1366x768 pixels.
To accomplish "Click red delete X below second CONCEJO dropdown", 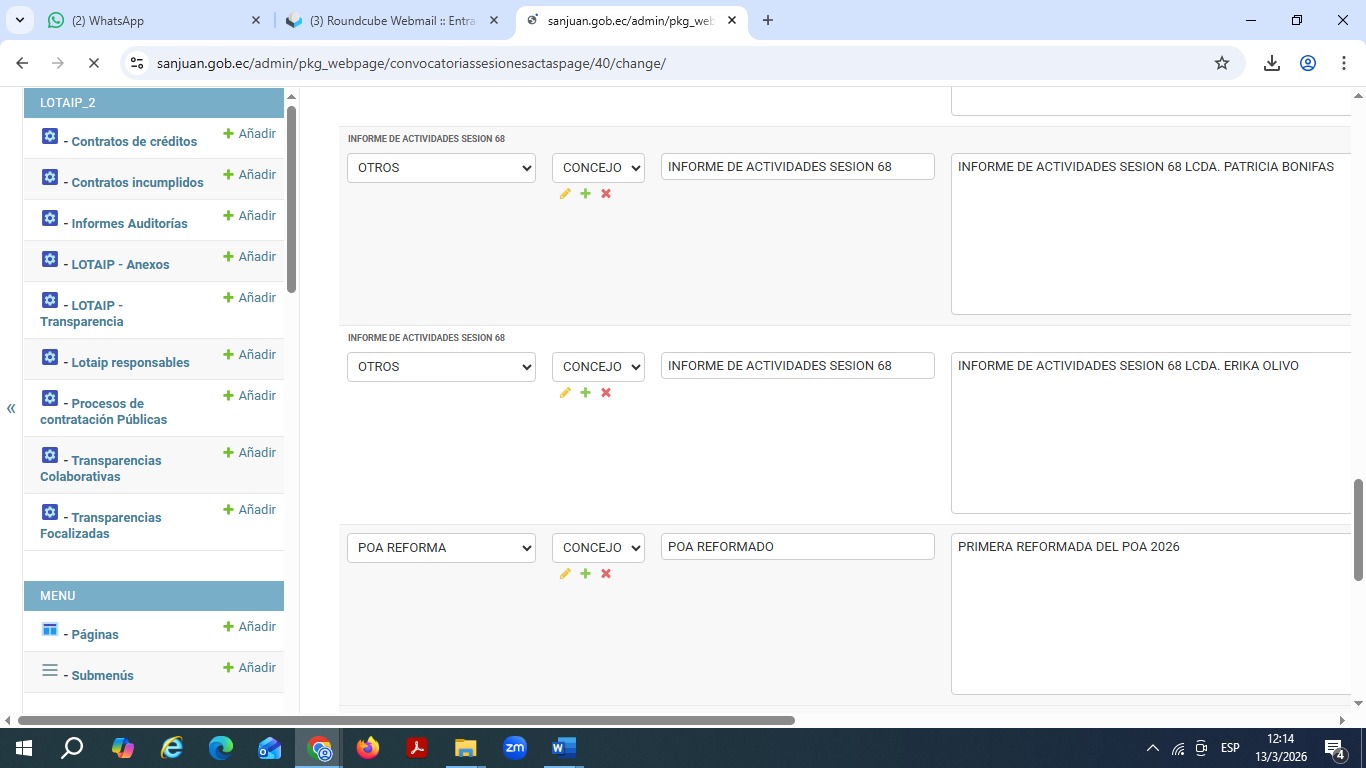I will (606, 393).
